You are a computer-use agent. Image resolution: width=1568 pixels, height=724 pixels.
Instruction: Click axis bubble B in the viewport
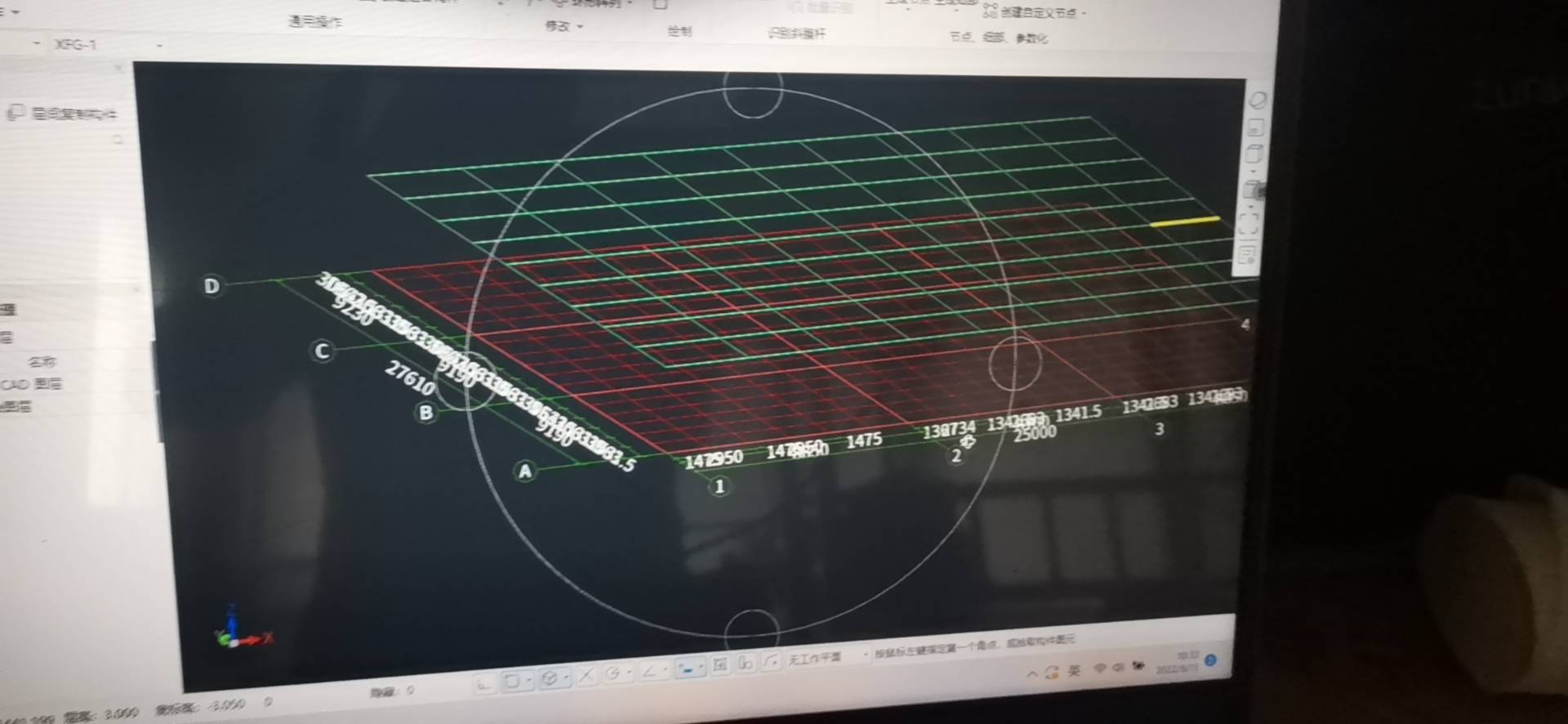(x=425, y=413)
